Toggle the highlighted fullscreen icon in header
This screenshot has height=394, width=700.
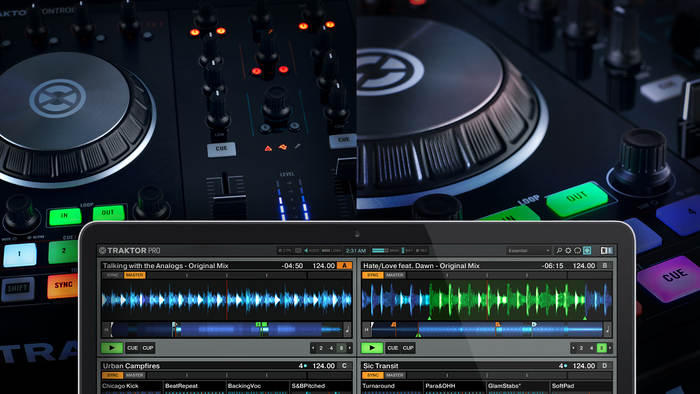click(x=587, y=251)
